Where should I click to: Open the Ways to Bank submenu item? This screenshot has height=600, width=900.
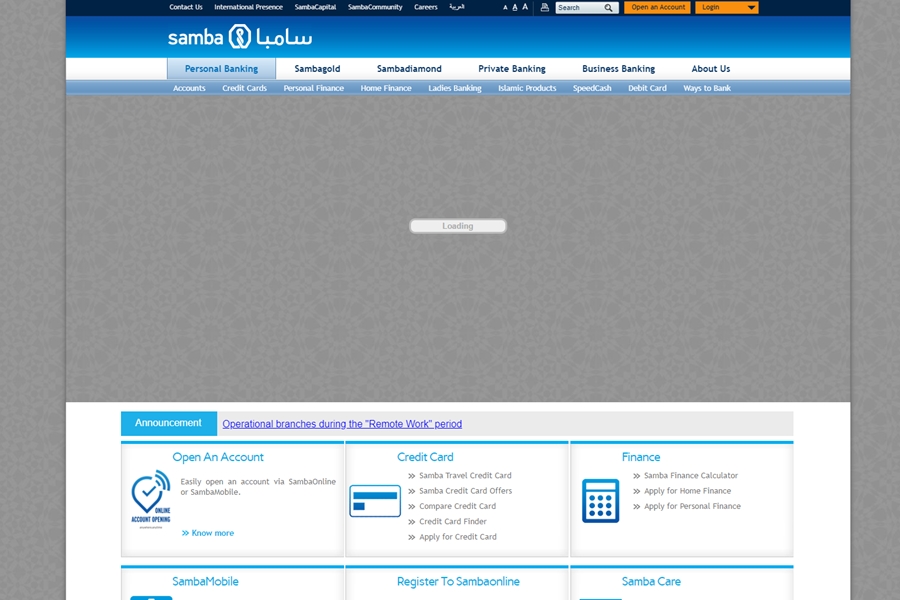click(707, 88)
